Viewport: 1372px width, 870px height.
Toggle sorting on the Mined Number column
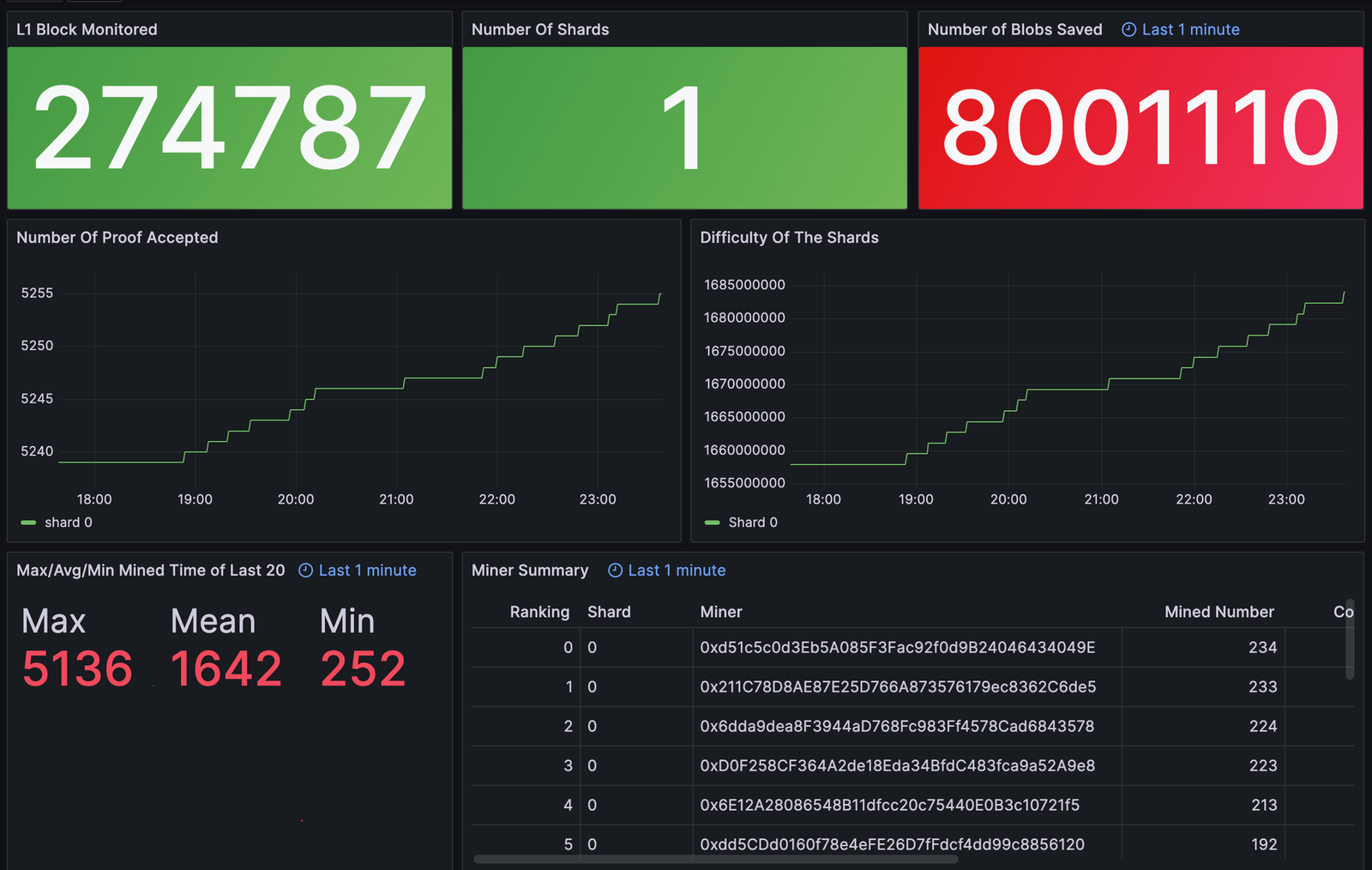coord(1219,612)
